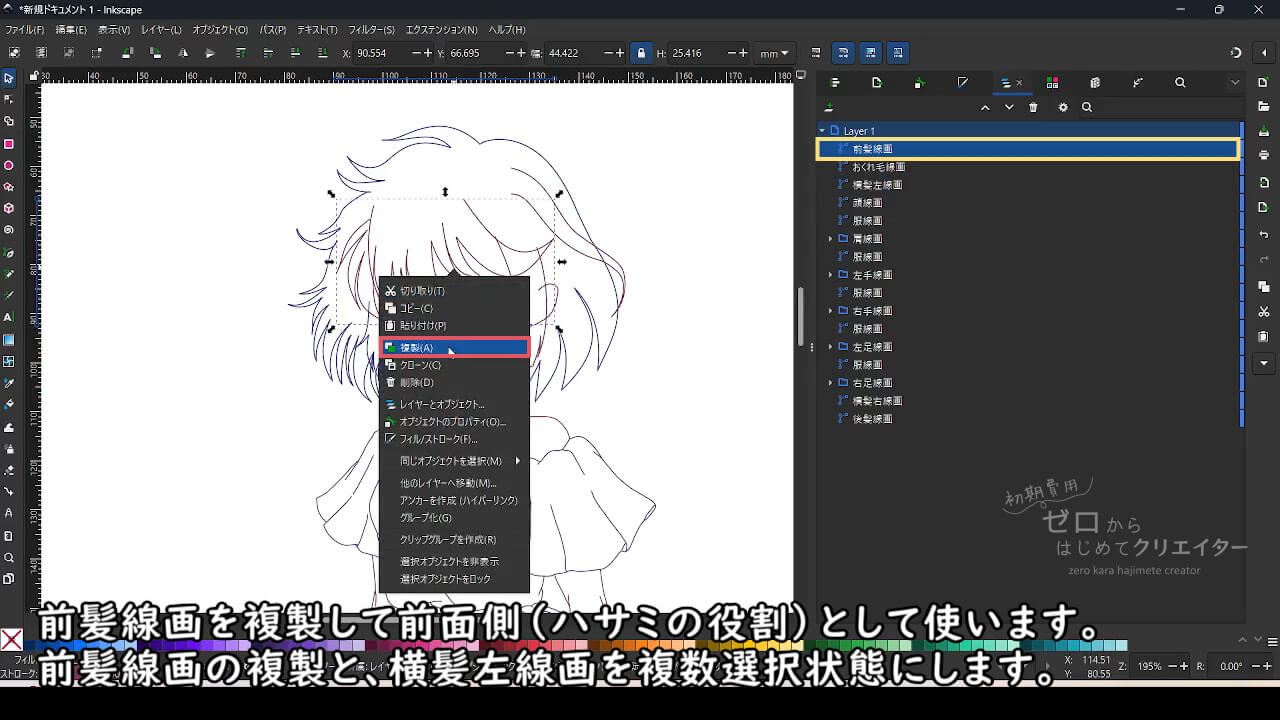Raise the selected layer with the up arrow
Image resolution: width=1280 pixels, height=720 pixels.
[985, 107]
